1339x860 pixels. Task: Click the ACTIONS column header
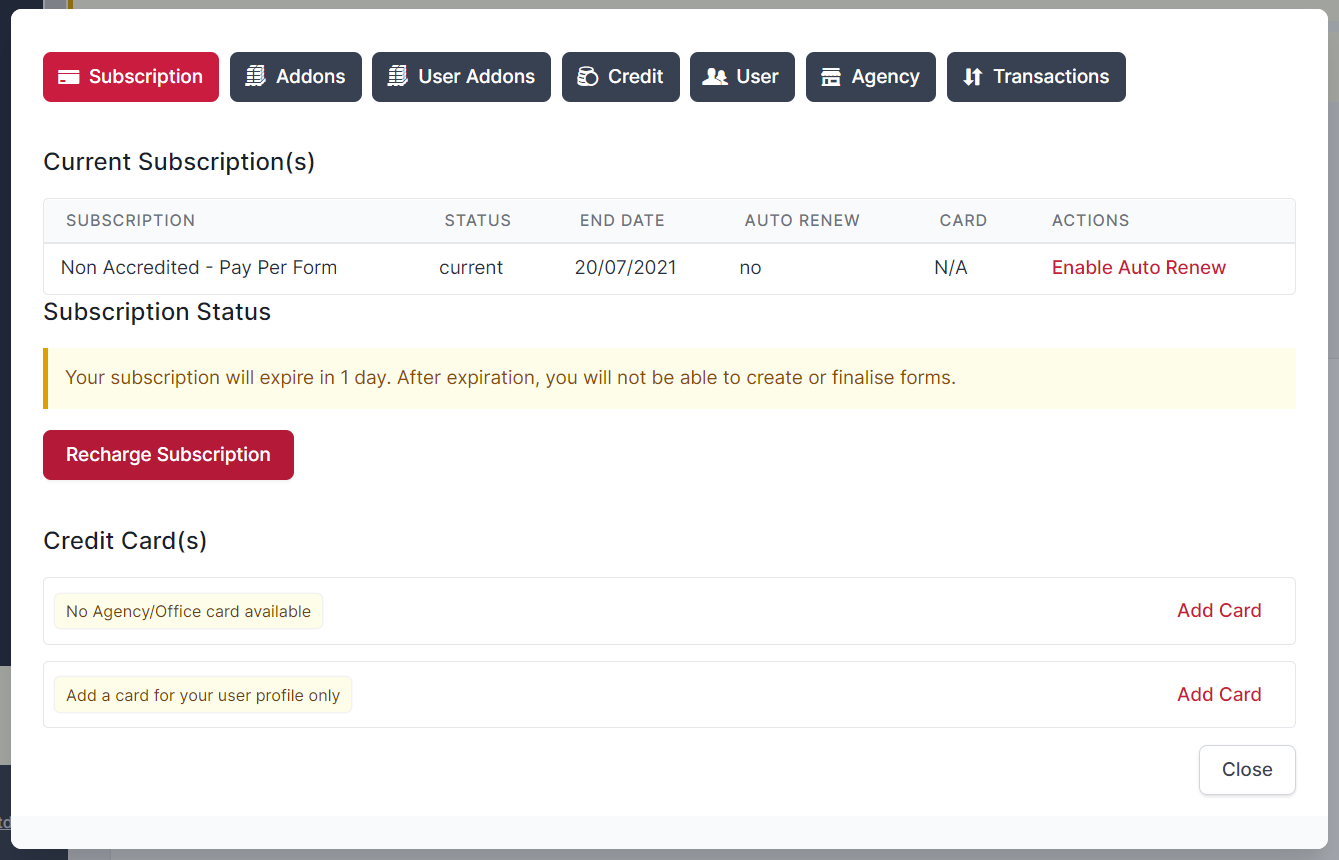pyautogui.click(x=1091, y=221)
